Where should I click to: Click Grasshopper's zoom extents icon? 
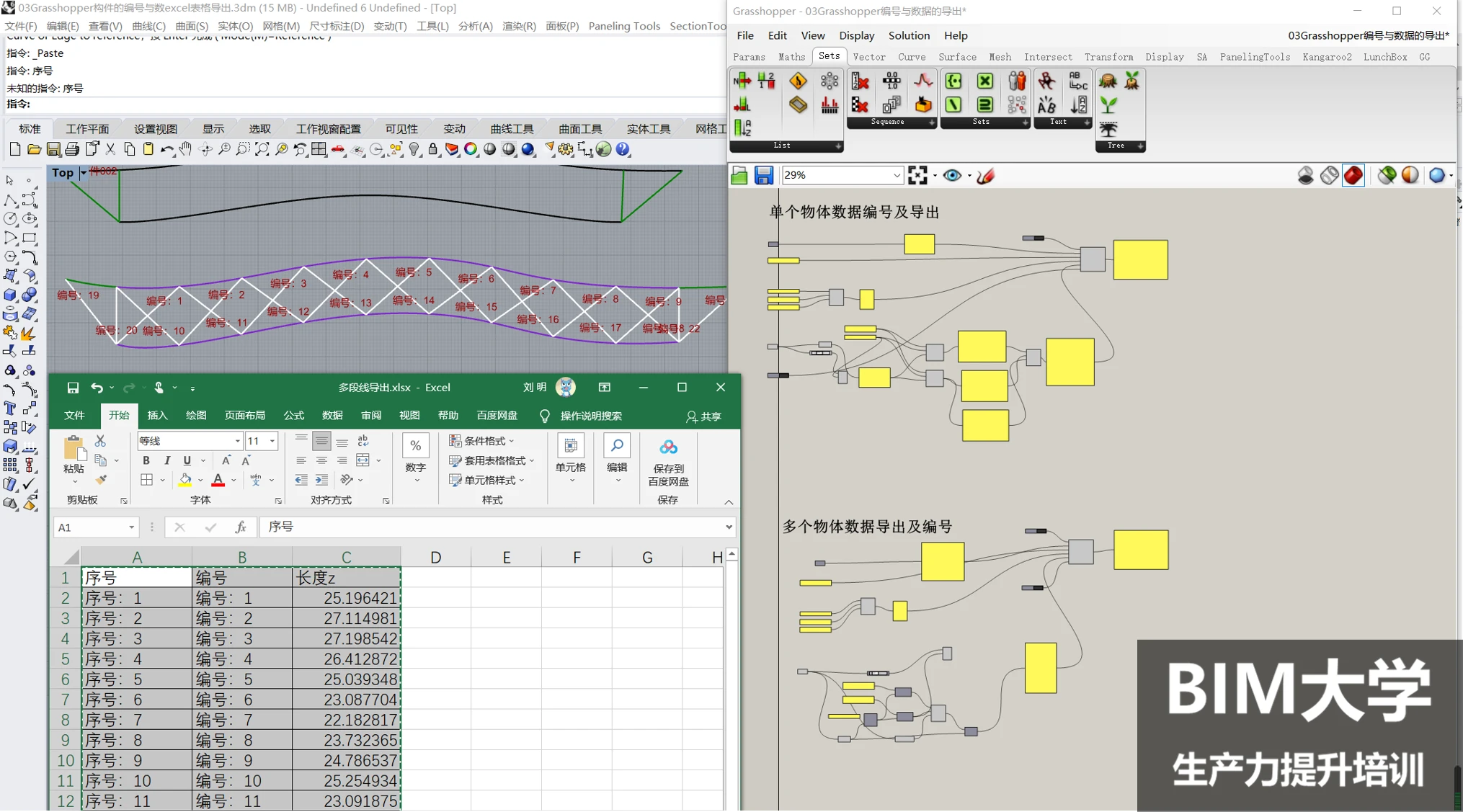[917, 175]
